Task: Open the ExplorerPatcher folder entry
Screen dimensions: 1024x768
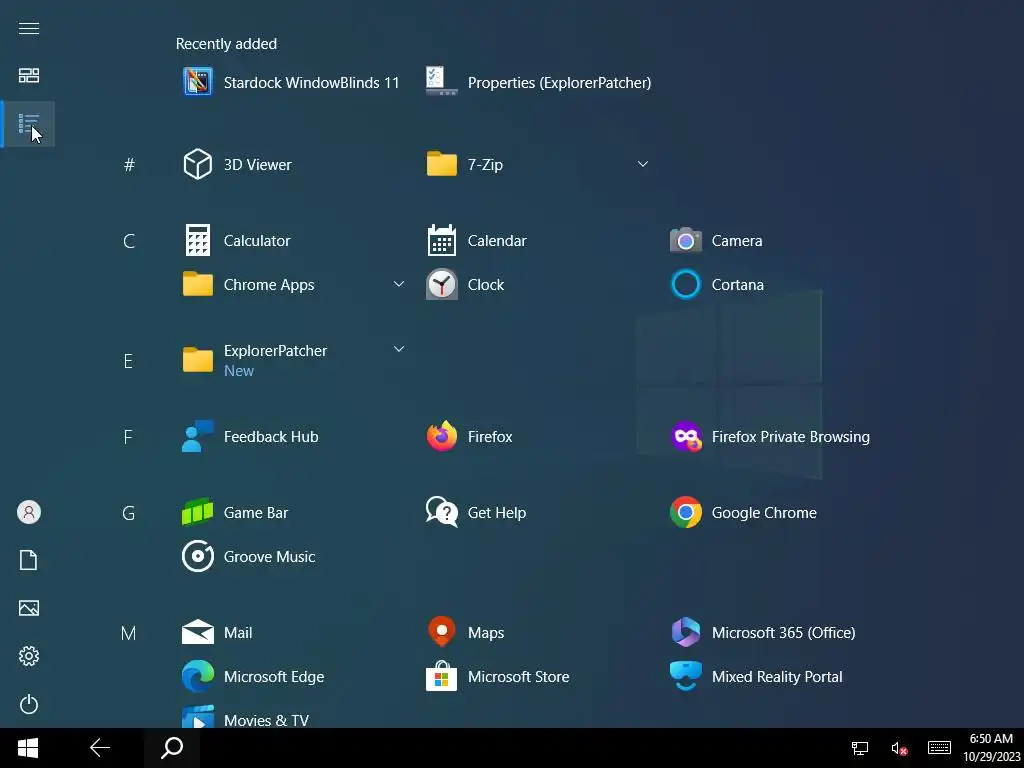Action: coord(293,360)
